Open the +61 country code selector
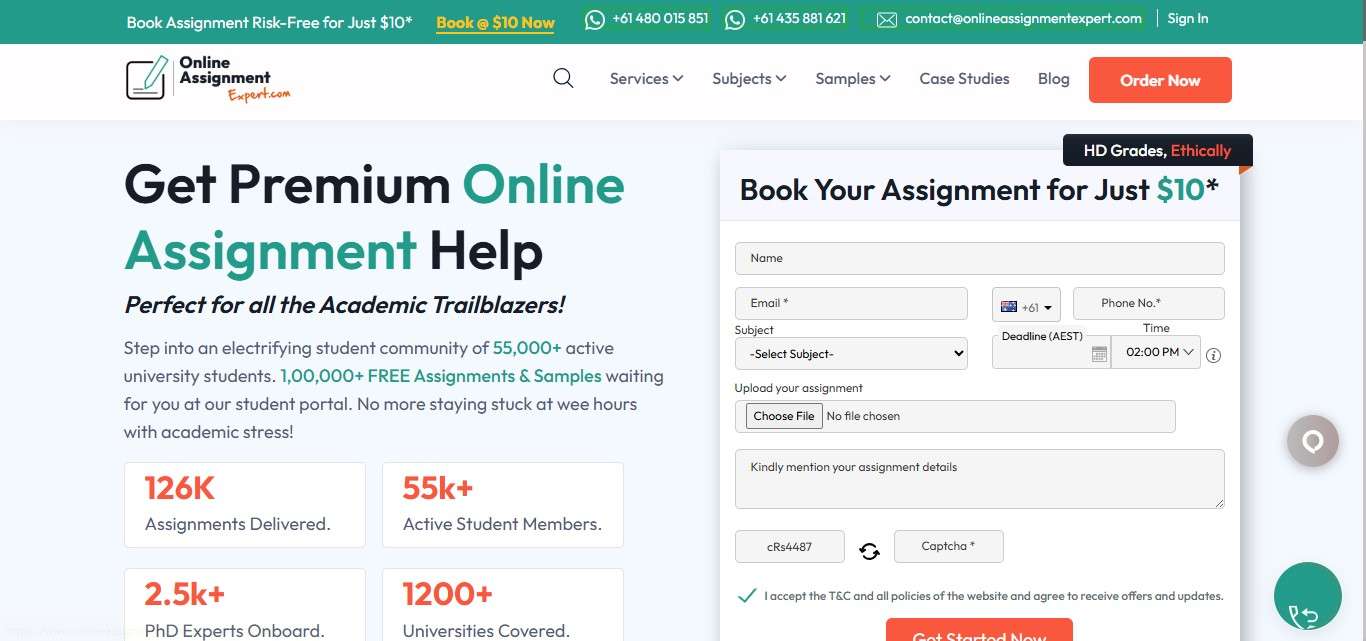Screen dimensions: 1366x641 pyautogui.click(x=1026, y=307)
